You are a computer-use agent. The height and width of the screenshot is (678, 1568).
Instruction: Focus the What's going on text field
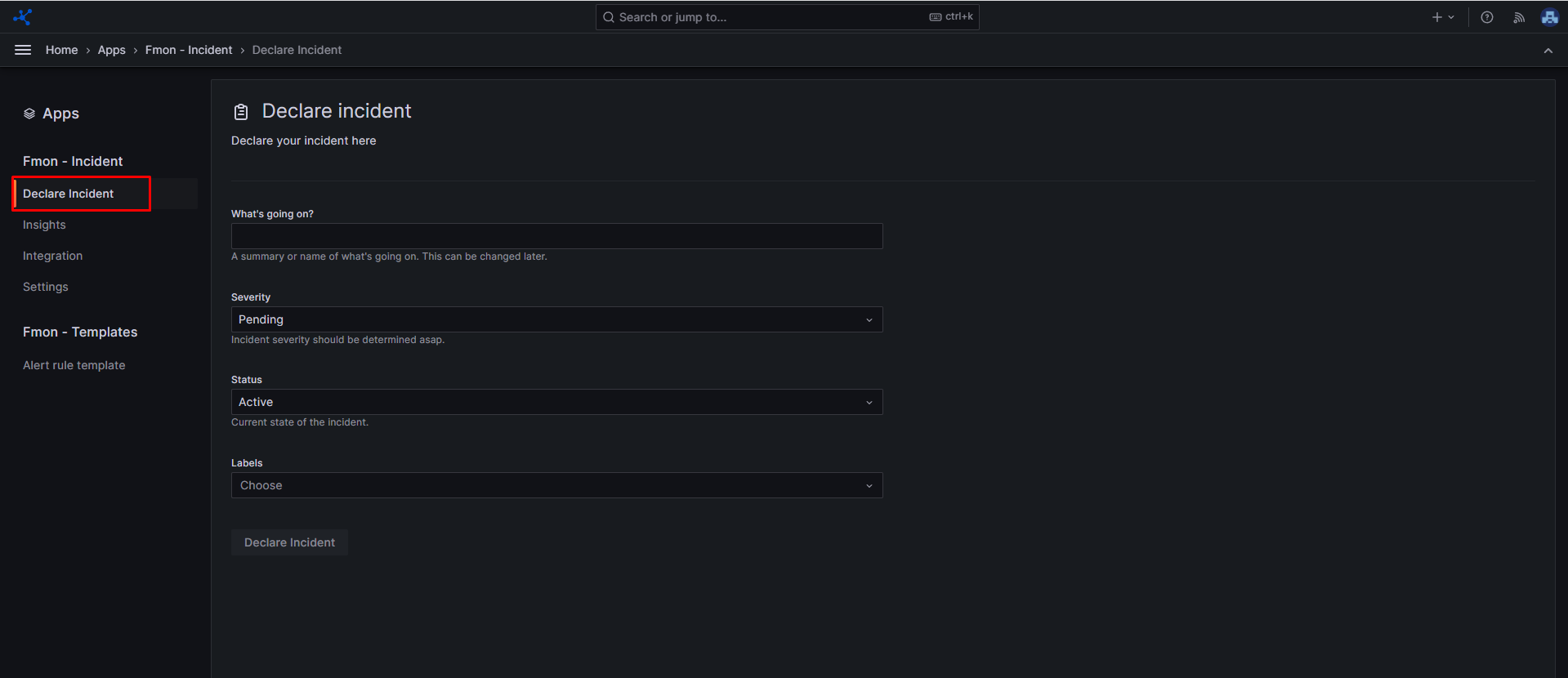556,236
